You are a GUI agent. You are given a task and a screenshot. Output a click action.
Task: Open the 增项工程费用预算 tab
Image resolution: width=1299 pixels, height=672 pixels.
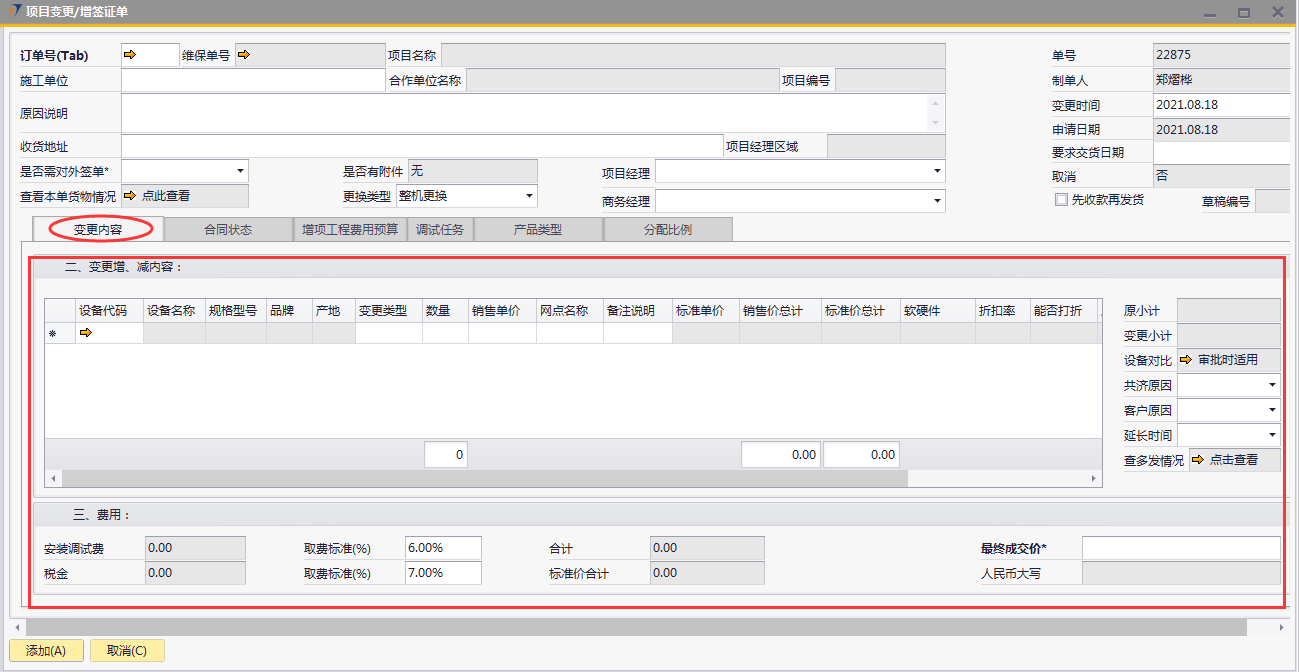(x=350, y=229)
